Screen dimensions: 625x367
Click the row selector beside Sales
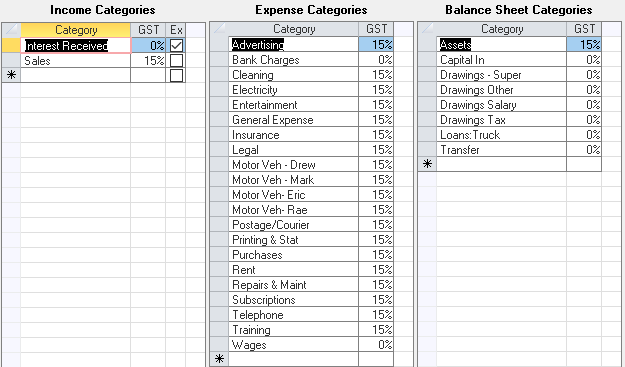click(x=11, y=61)
